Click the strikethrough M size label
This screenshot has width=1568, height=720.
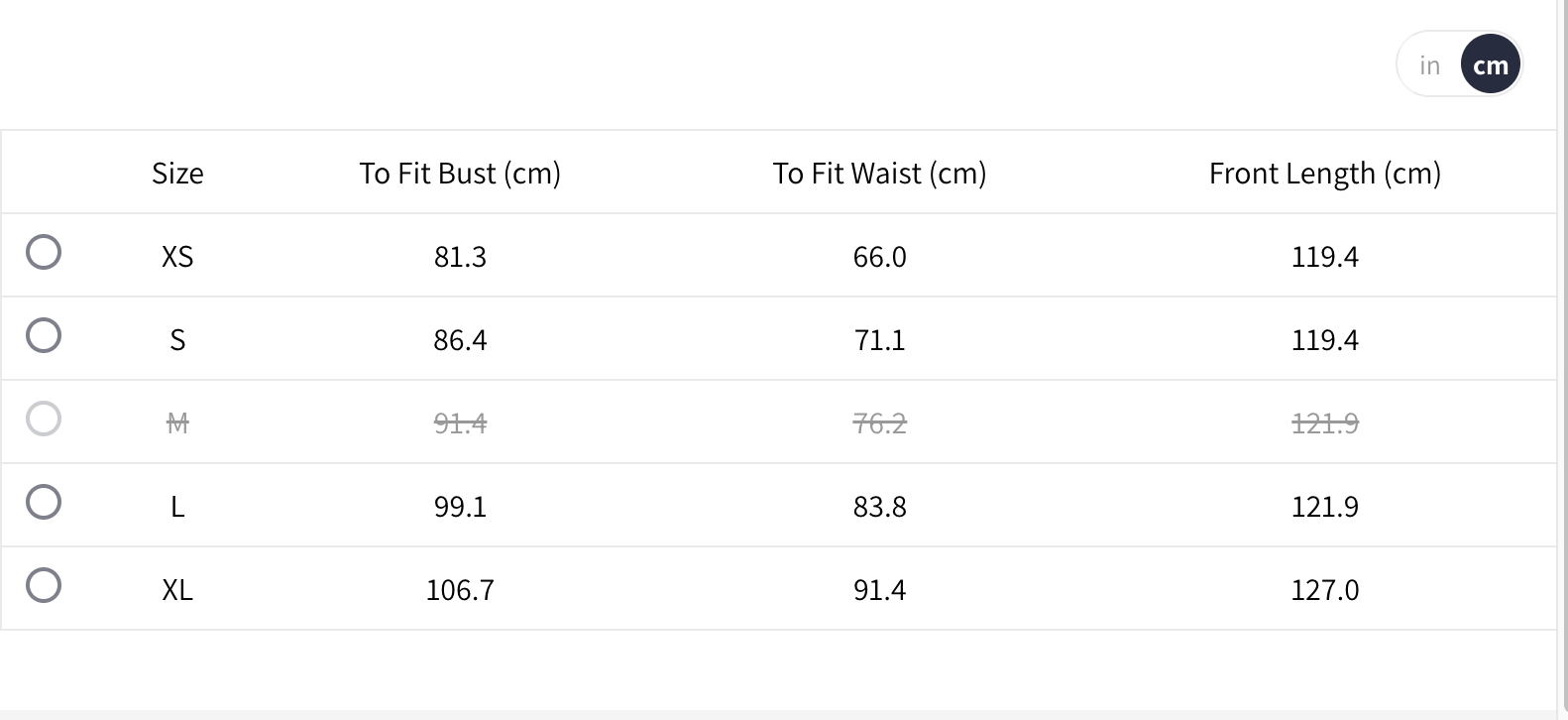tap(177, 423)
